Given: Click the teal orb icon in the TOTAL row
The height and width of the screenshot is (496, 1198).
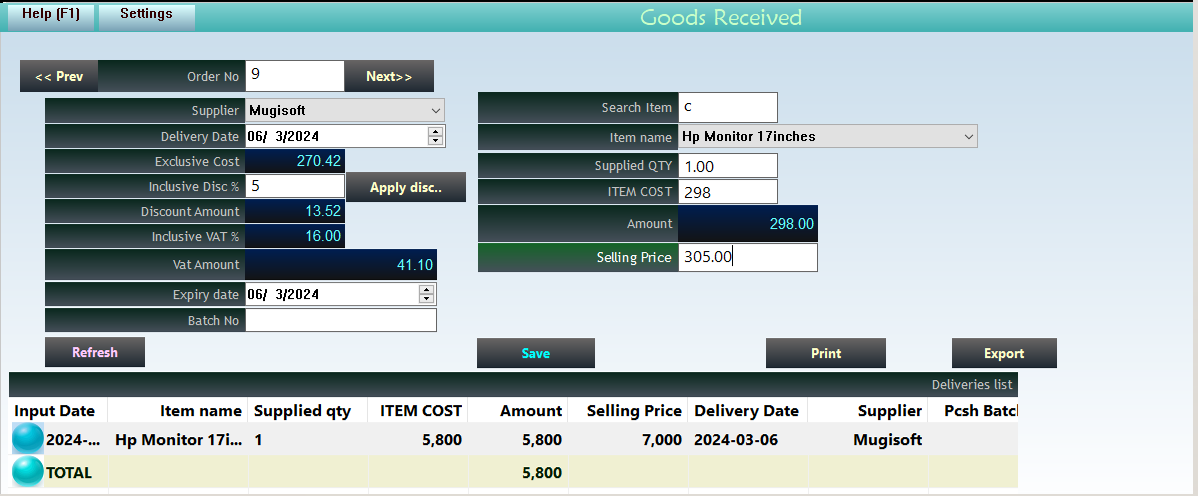Looking at the screenshot, I should pyautogui.click(x=28, y=472).
